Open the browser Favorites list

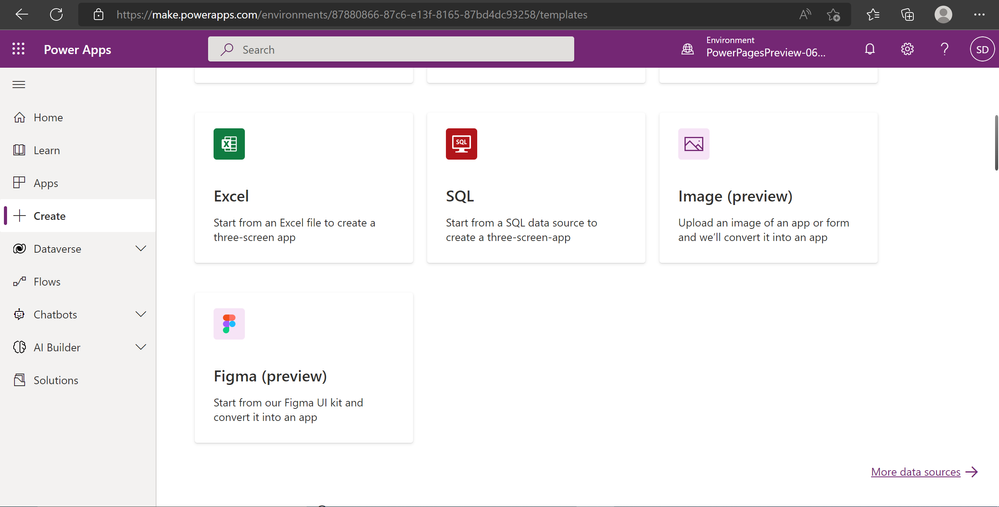[873, 14]
